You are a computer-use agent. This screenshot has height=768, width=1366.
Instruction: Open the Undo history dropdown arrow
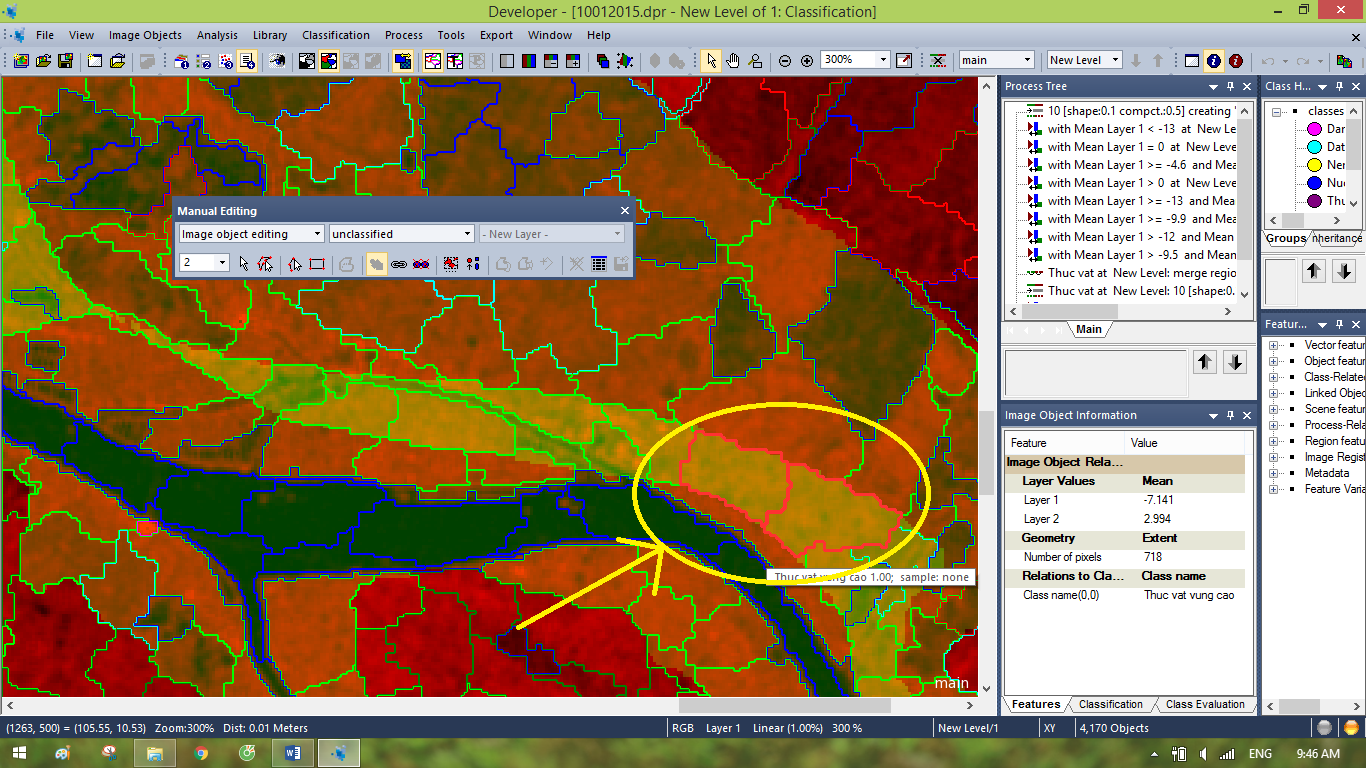[1283, 60]
